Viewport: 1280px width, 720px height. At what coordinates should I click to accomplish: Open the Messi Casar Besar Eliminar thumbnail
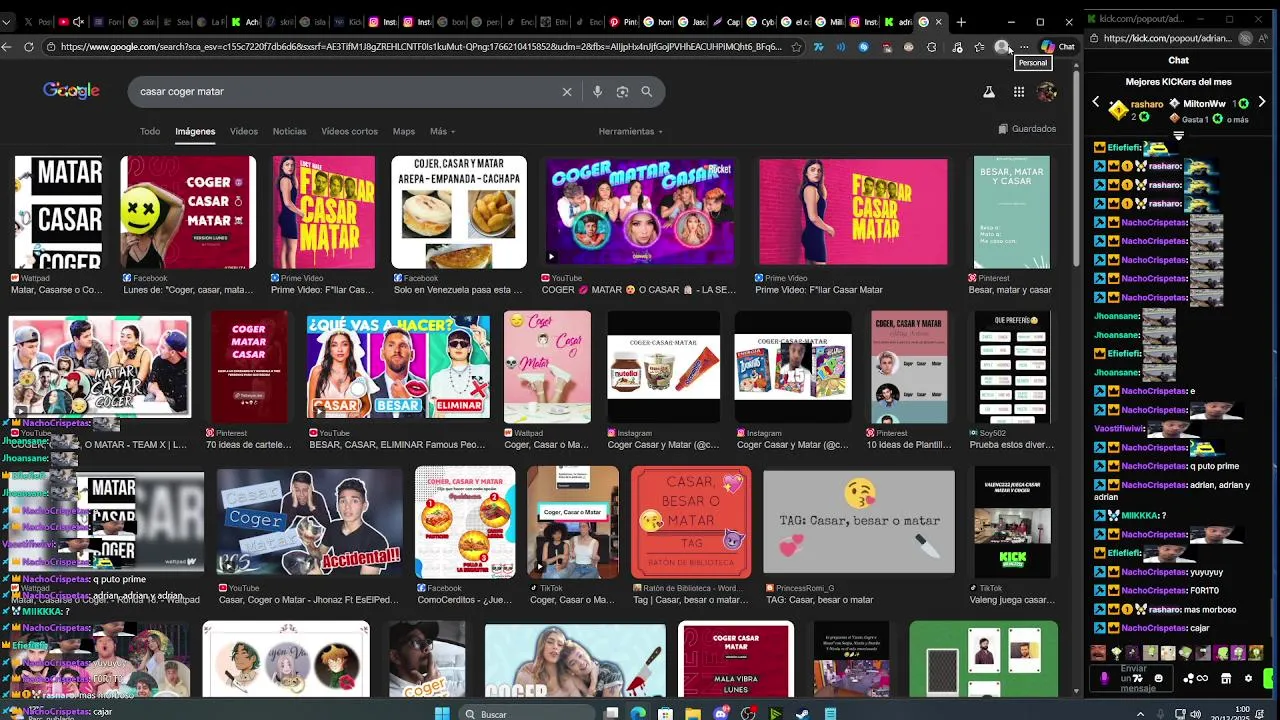[398, 367]
